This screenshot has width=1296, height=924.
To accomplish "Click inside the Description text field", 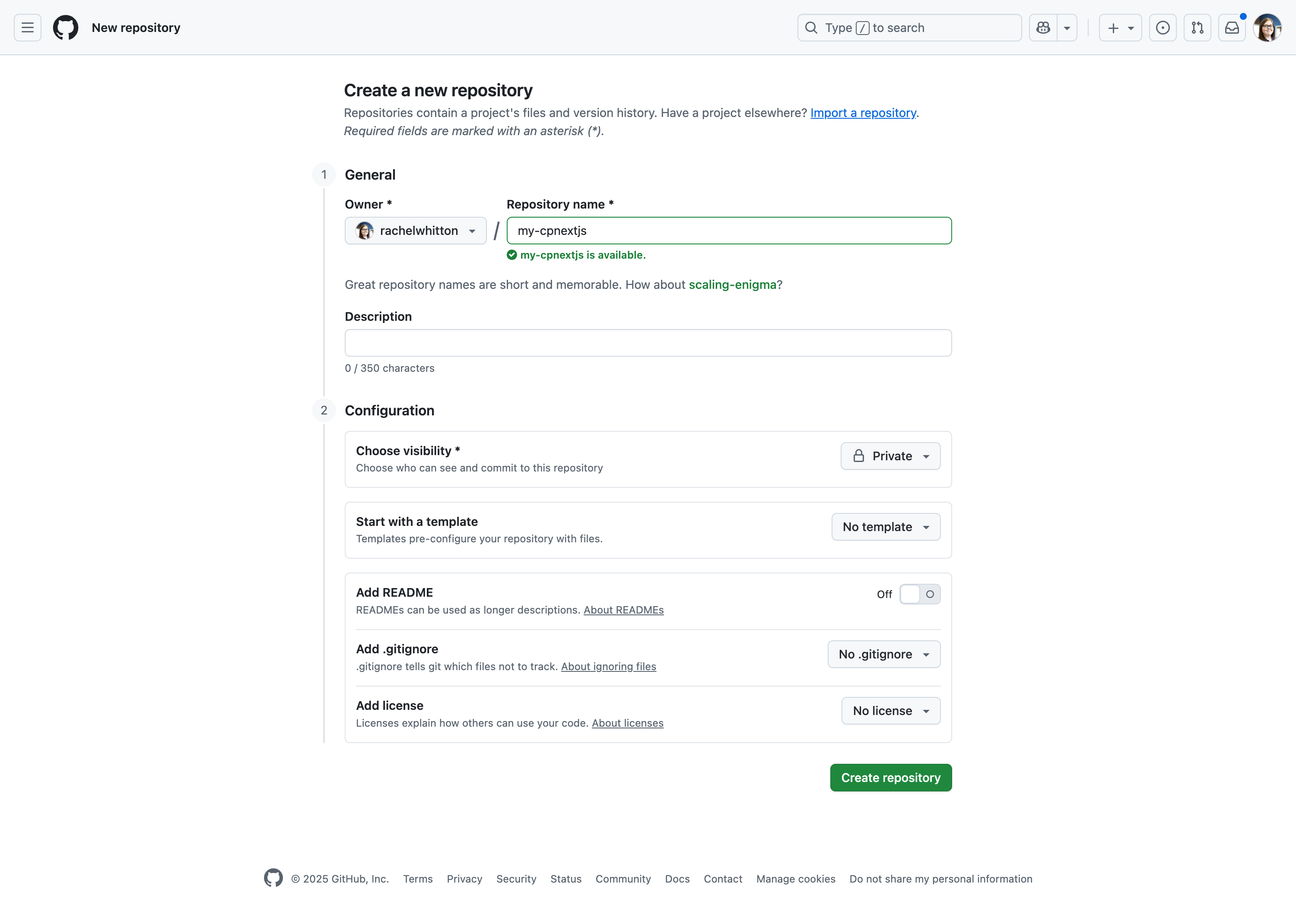I will pyautogui.click(x=647, y=342).
